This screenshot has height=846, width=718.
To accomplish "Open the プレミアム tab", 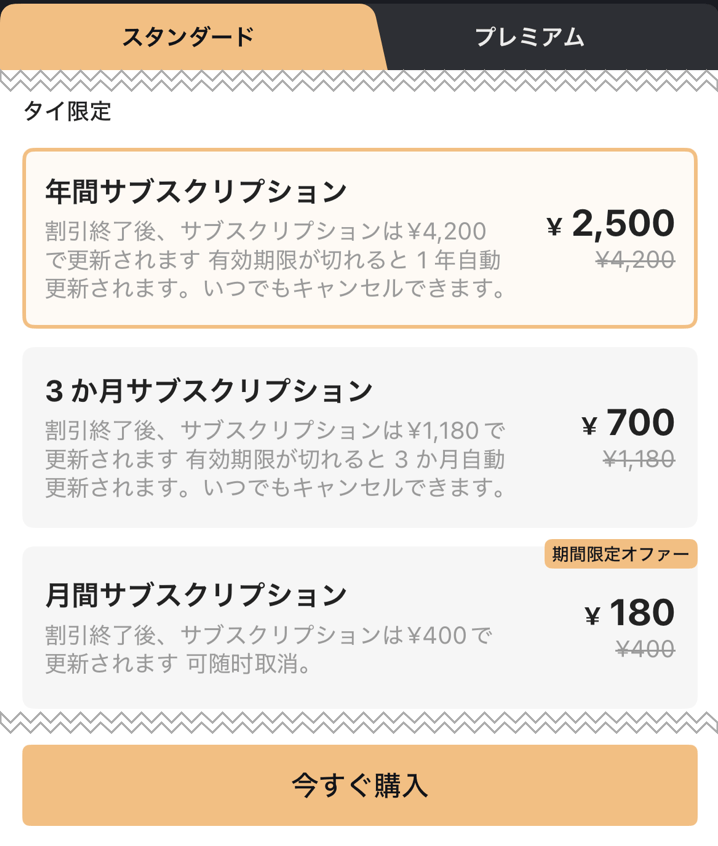I will coord(529,38).
